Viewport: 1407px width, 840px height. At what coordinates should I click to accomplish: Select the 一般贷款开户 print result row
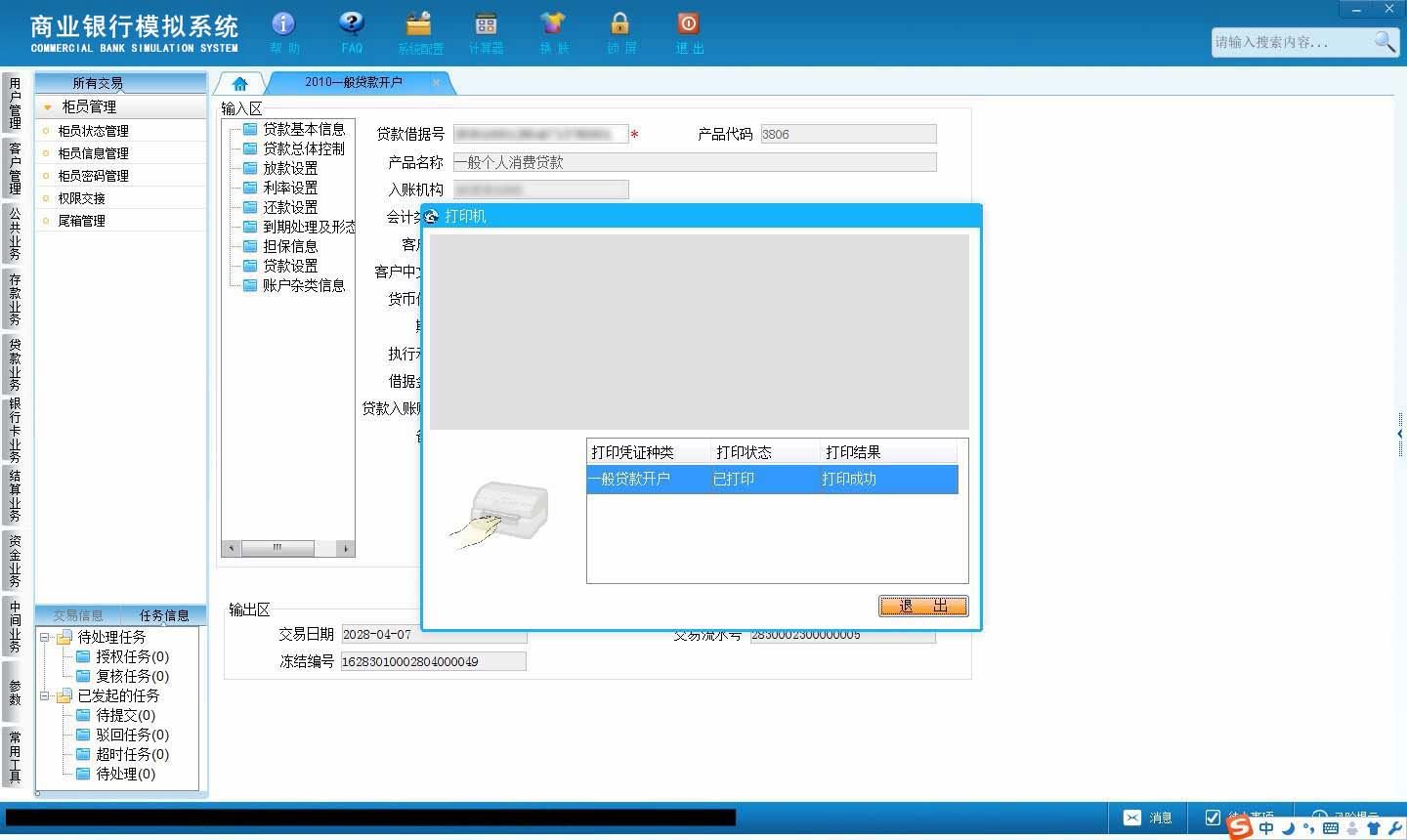772,480
